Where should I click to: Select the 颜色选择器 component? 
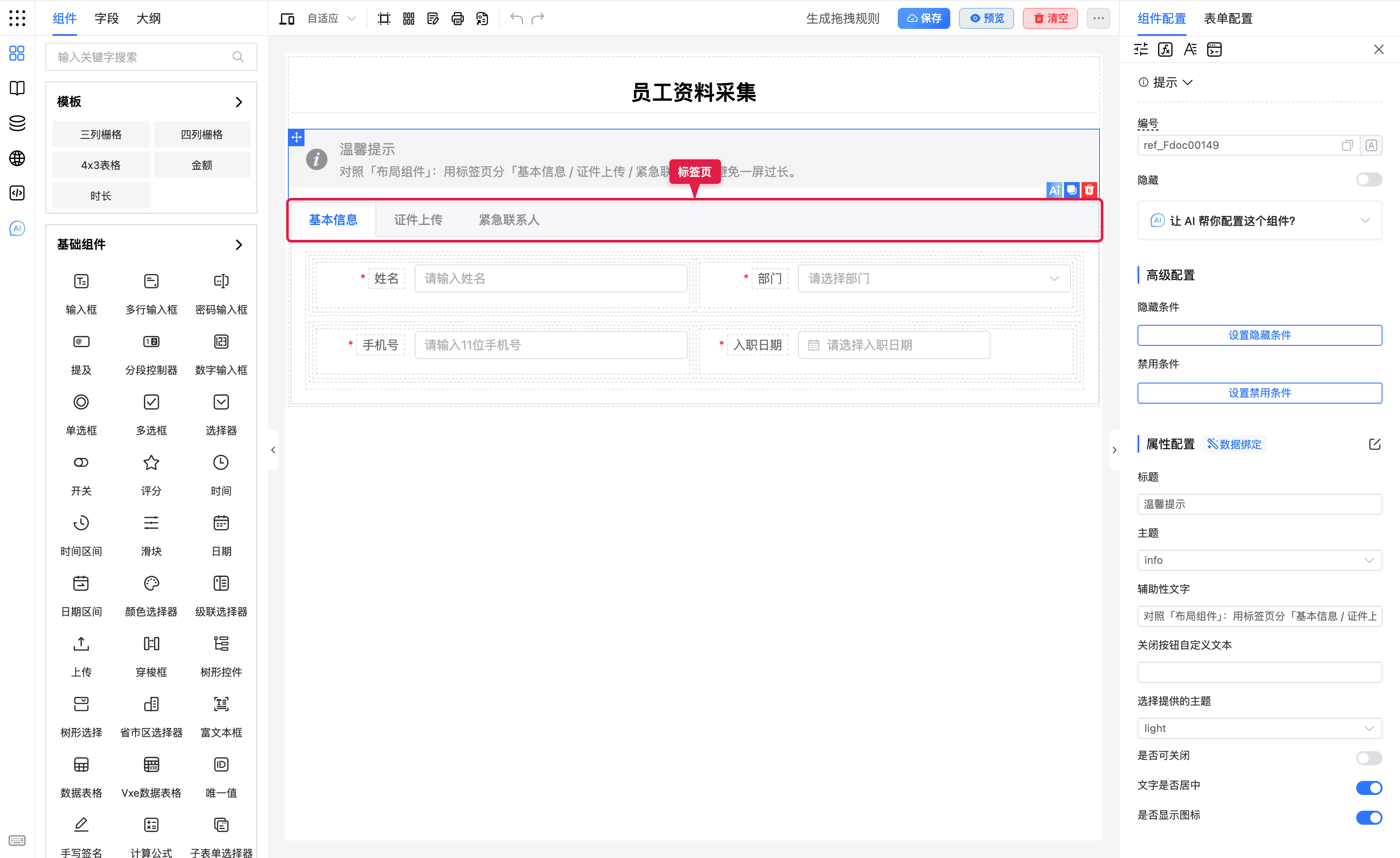point(151,596)
